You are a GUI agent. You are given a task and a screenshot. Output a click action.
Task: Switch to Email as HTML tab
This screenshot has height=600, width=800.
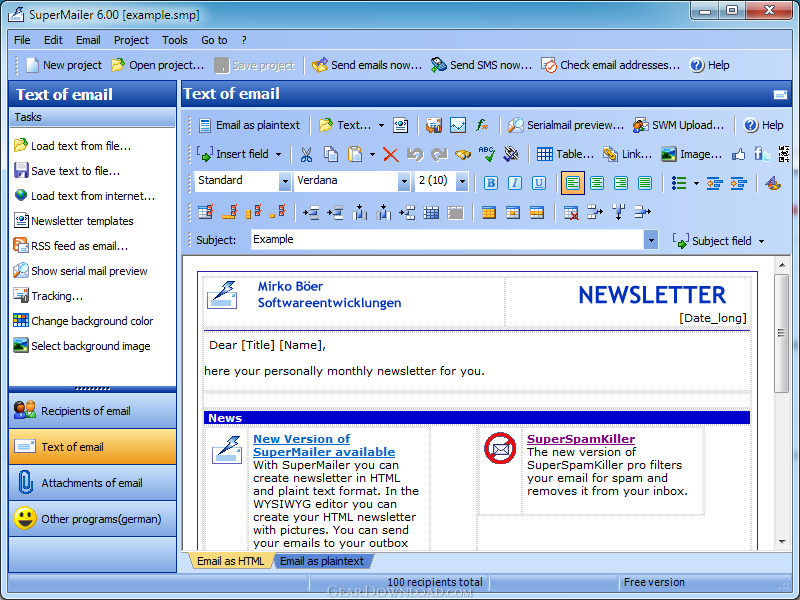(x=231, y=561)
